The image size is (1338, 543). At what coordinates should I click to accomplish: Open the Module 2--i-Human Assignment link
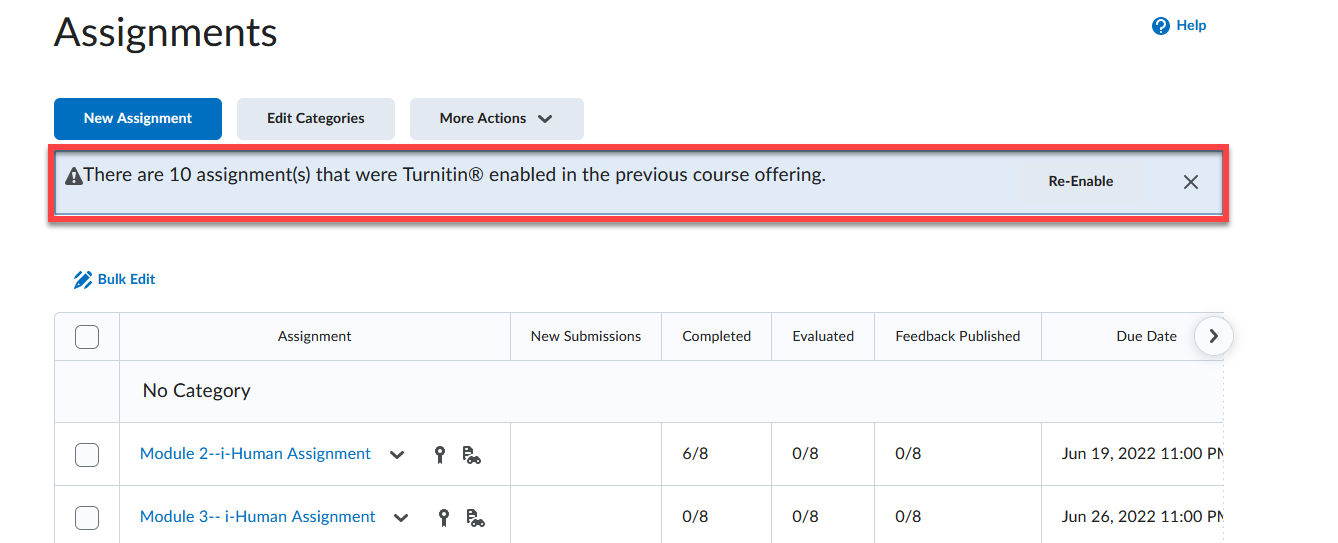[x=255, y=454]
